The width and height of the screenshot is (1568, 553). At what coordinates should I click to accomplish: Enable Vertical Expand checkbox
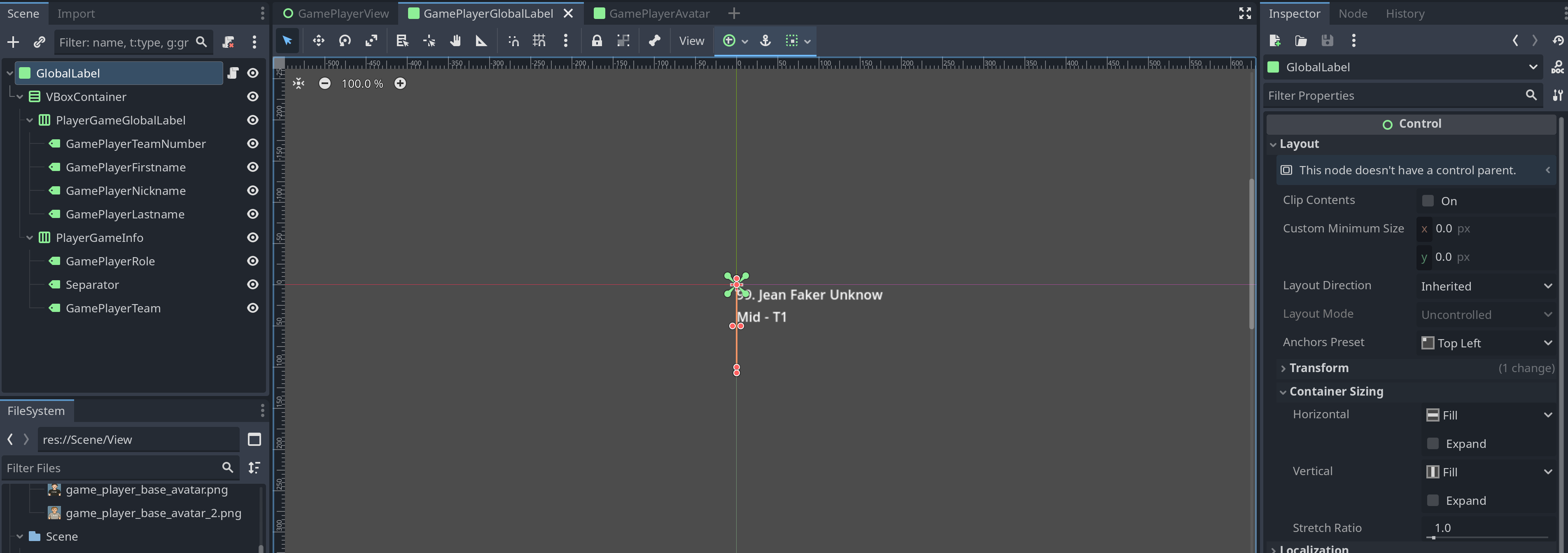click(x=1433, y=500)
